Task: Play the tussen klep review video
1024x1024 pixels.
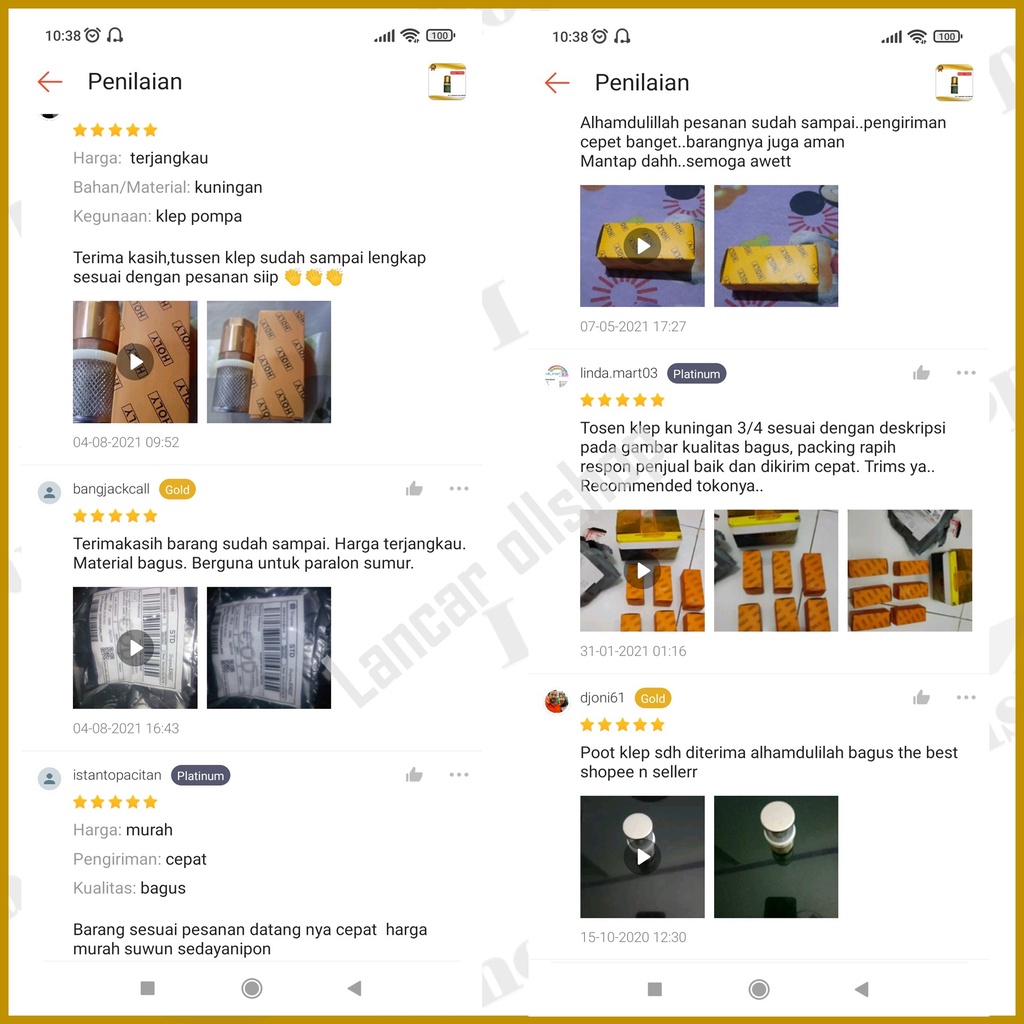Action: tap(135, 362)
